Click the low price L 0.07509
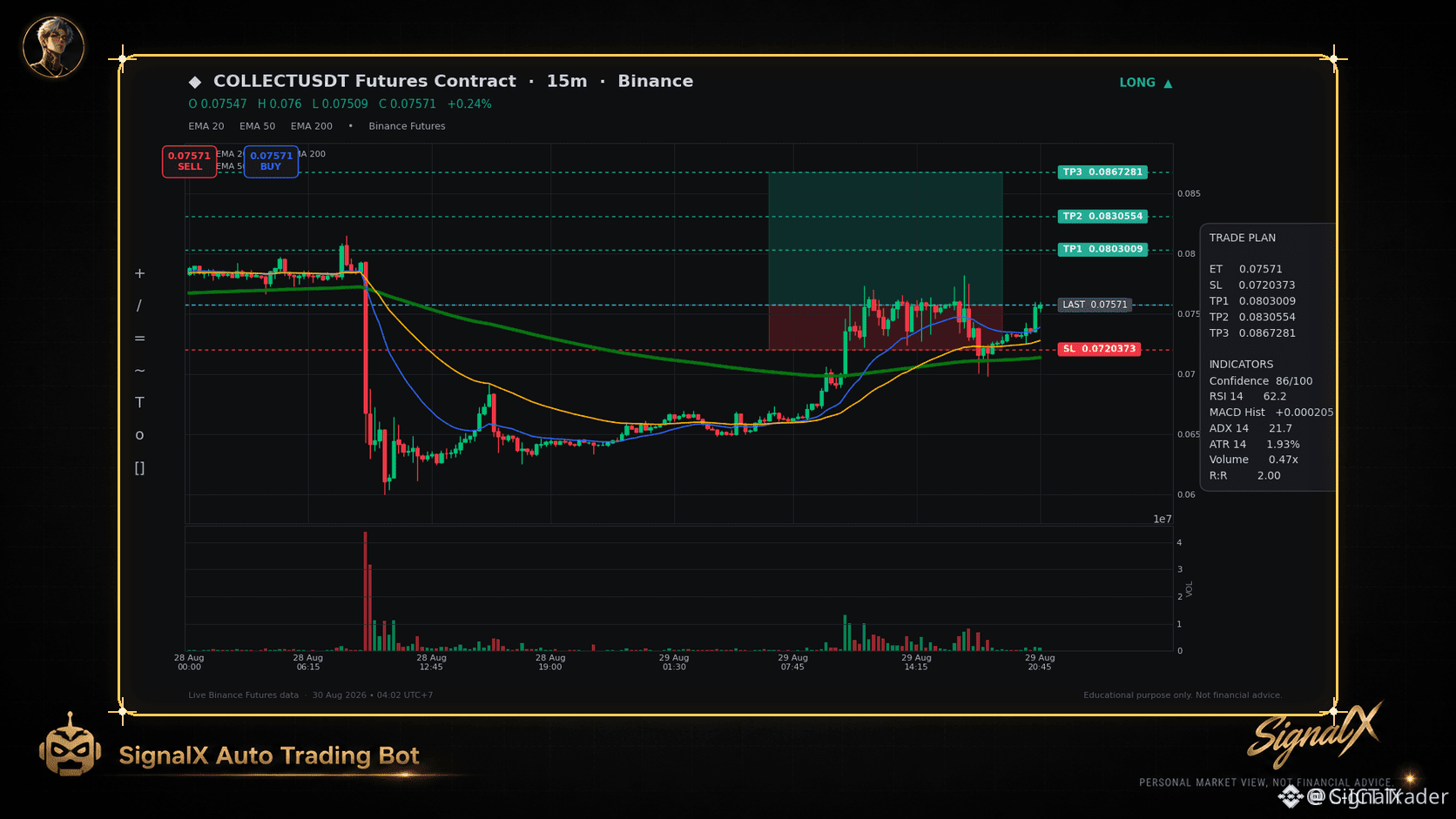Viewport: 1456px width, 819px height. tap(340, 104)
